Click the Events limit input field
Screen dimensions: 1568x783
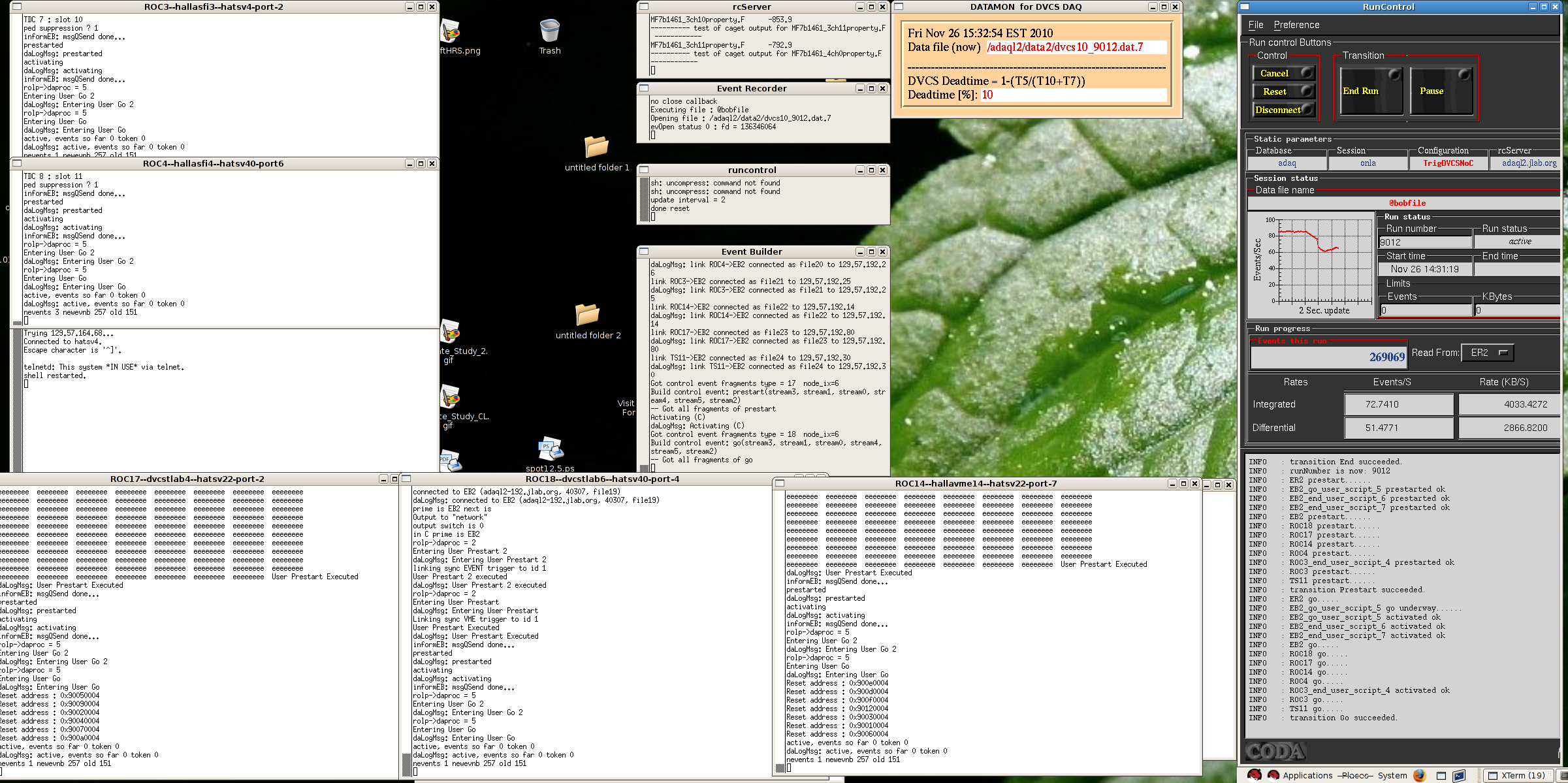click(1425, 310)
